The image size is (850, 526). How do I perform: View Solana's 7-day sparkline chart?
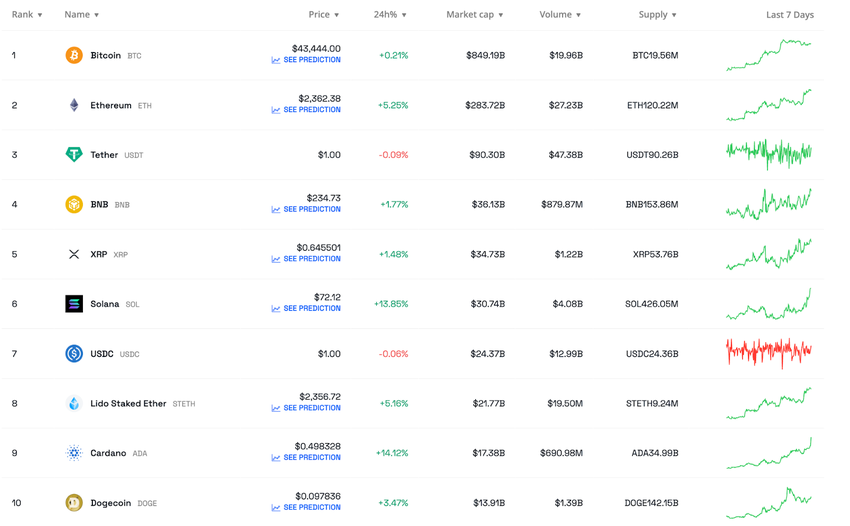[769, 304]
